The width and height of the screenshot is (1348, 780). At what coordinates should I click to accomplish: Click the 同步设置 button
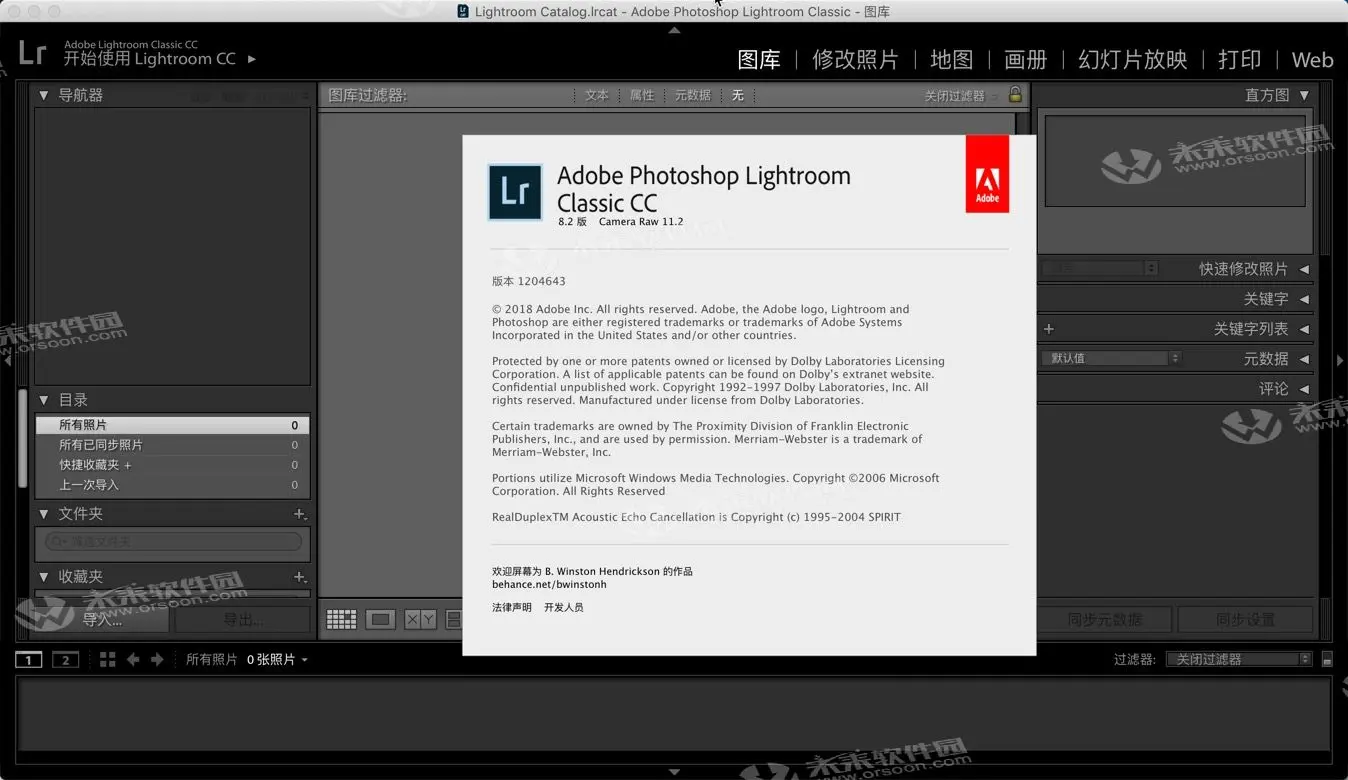click(1246, 620)
